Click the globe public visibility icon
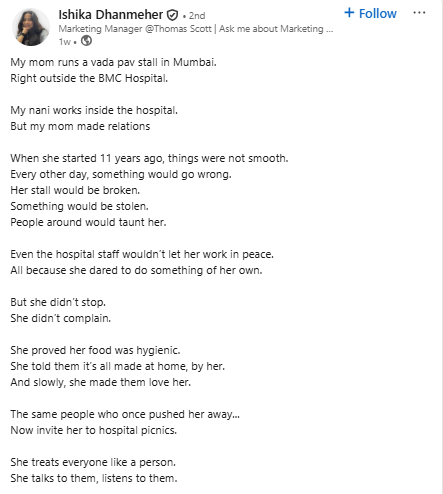This screenshot has height=494, width=443. [x=86, y=41]
